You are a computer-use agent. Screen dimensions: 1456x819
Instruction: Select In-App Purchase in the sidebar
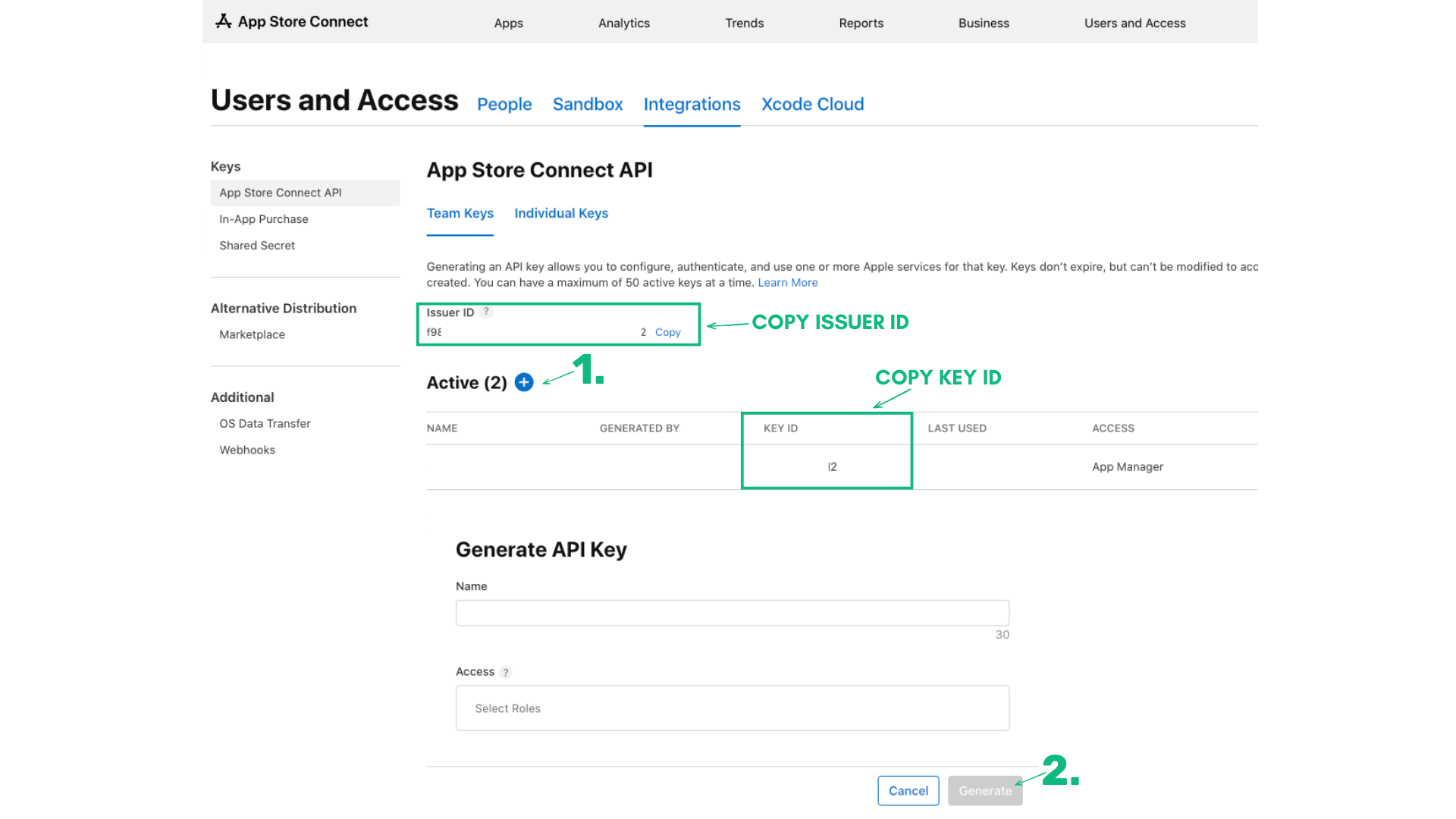pyautogui.click(x=263, y=218)
